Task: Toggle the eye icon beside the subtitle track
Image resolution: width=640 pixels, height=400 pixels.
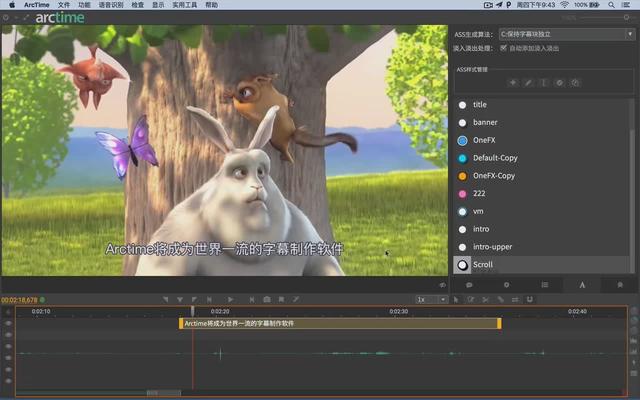Action: (8, 323)
